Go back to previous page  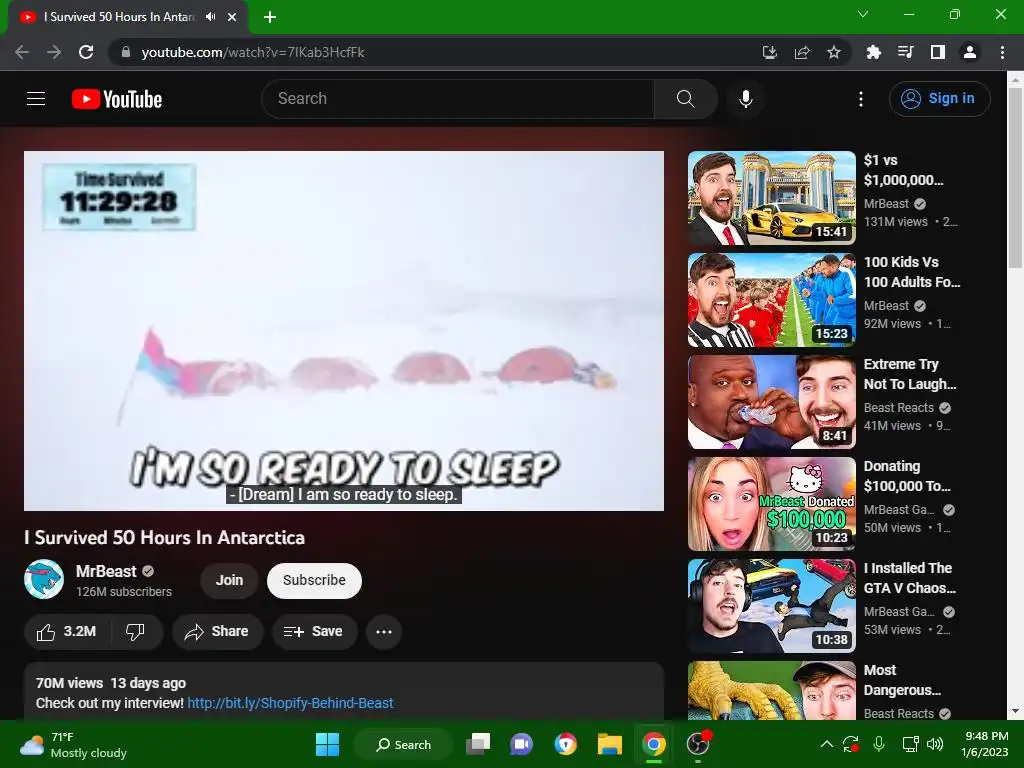point(22,52)
